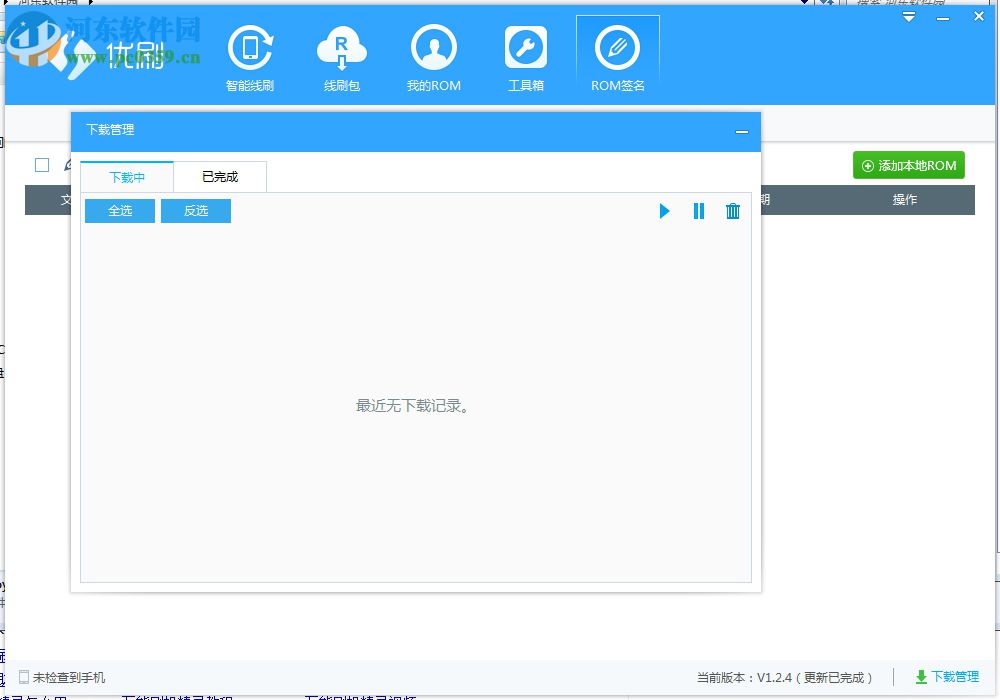Click 添加本地ROM button
The image size is (1000, 700).
(x=909, y=166)
